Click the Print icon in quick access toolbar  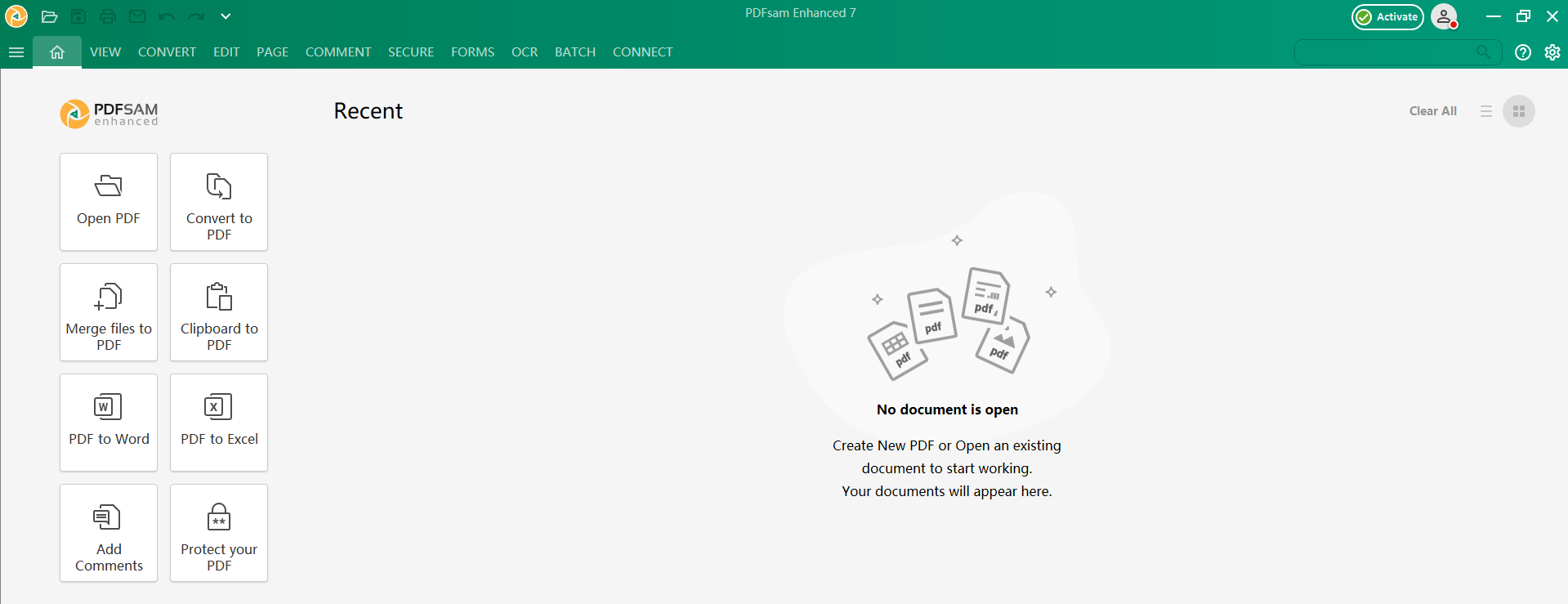(x=108, y=16)
